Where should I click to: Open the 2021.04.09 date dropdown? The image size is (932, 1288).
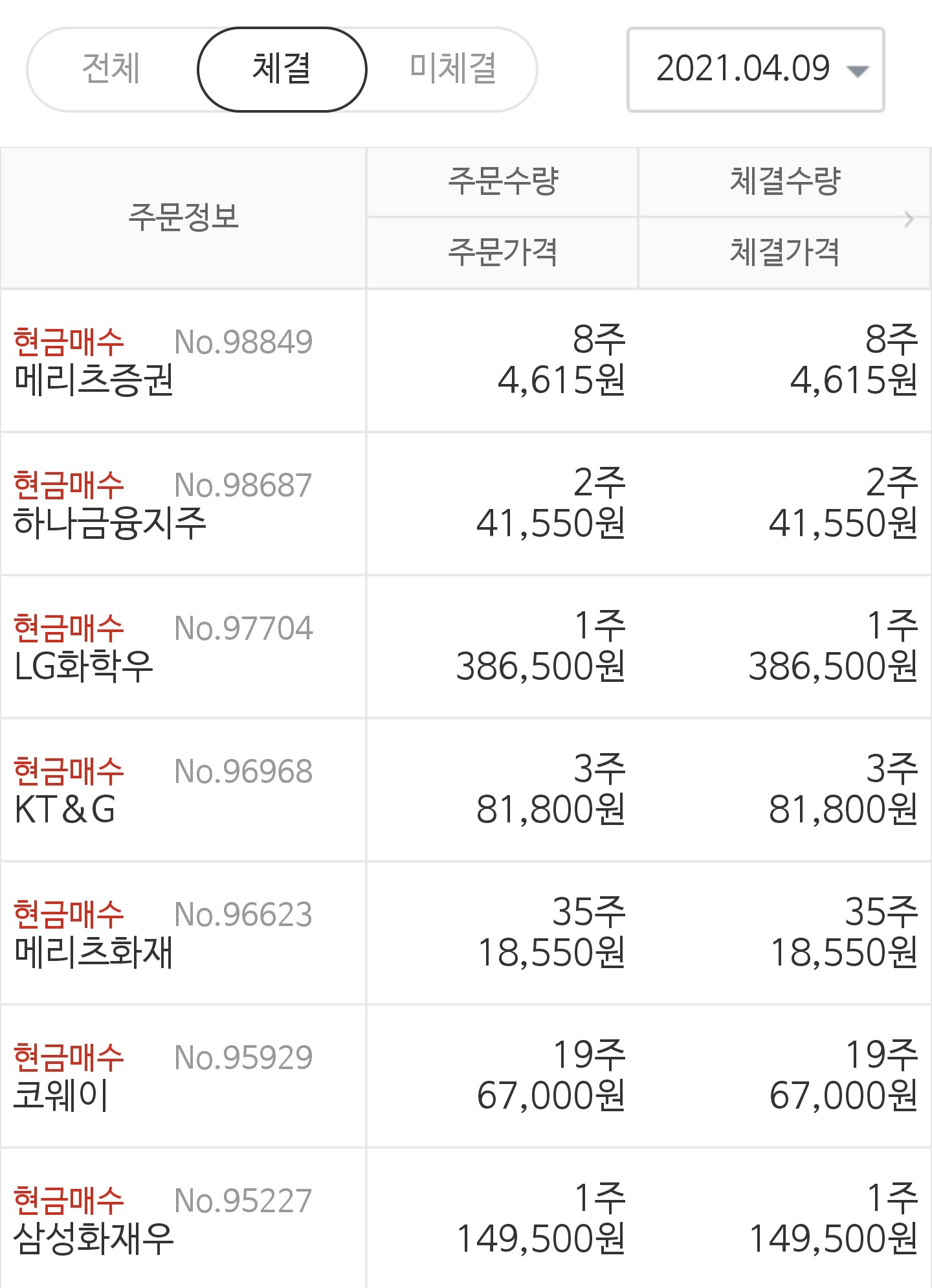coord(756,69)
